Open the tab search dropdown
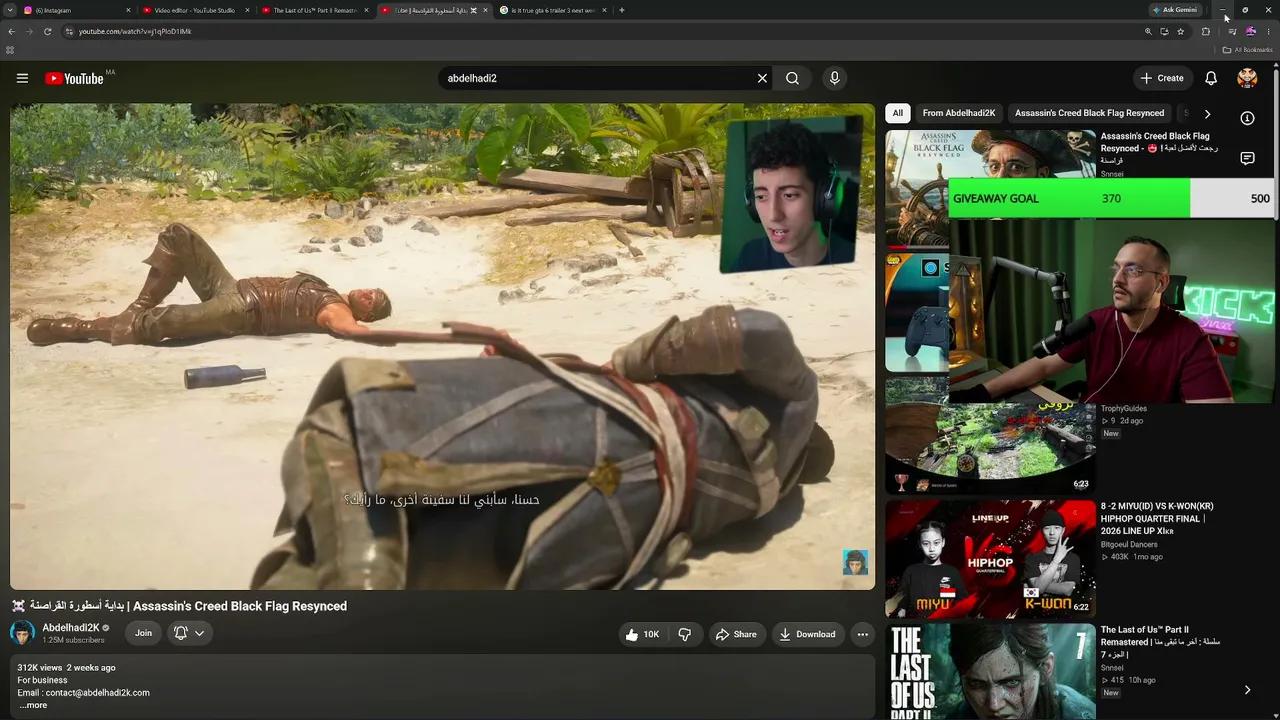Viewport: 1280px width, 720px height. pyautogui.click(x=10, y=10)
